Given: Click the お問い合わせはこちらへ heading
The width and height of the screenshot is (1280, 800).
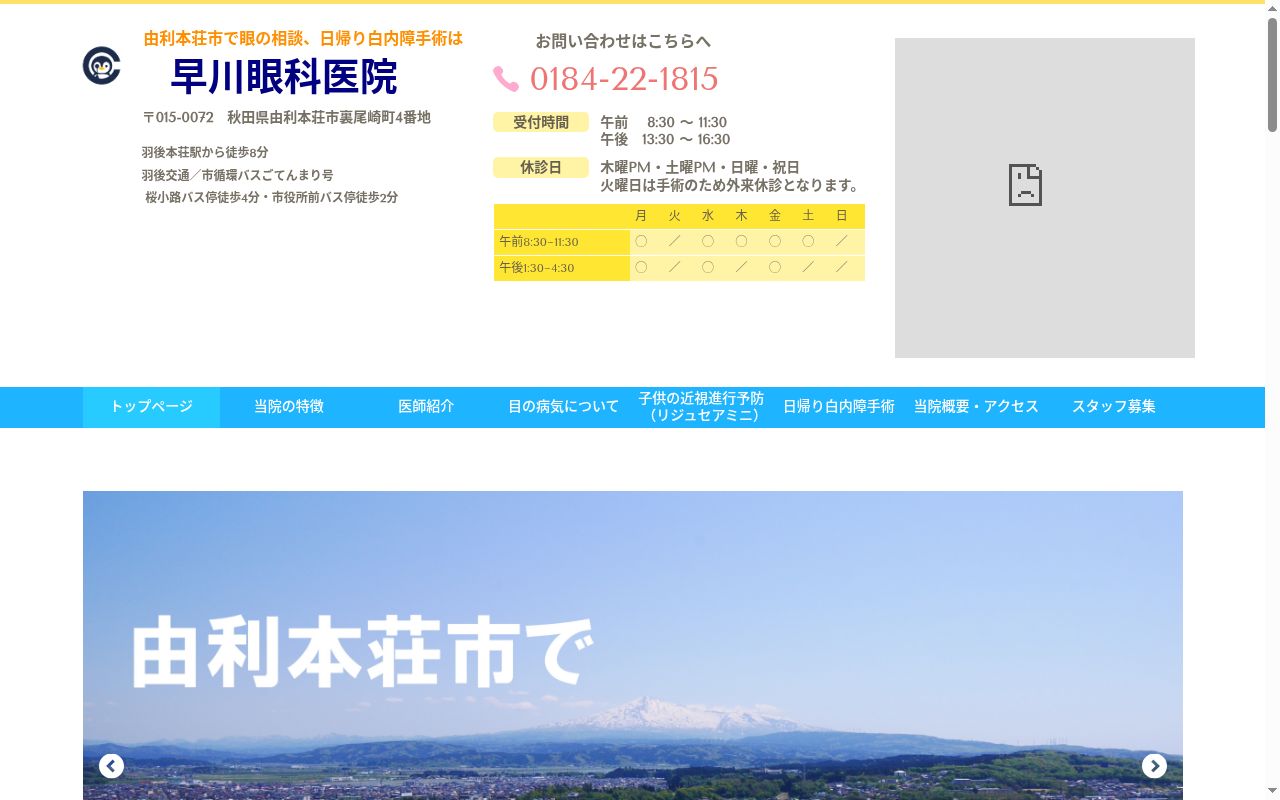Looking at the screenshot, I should [623, 41].
